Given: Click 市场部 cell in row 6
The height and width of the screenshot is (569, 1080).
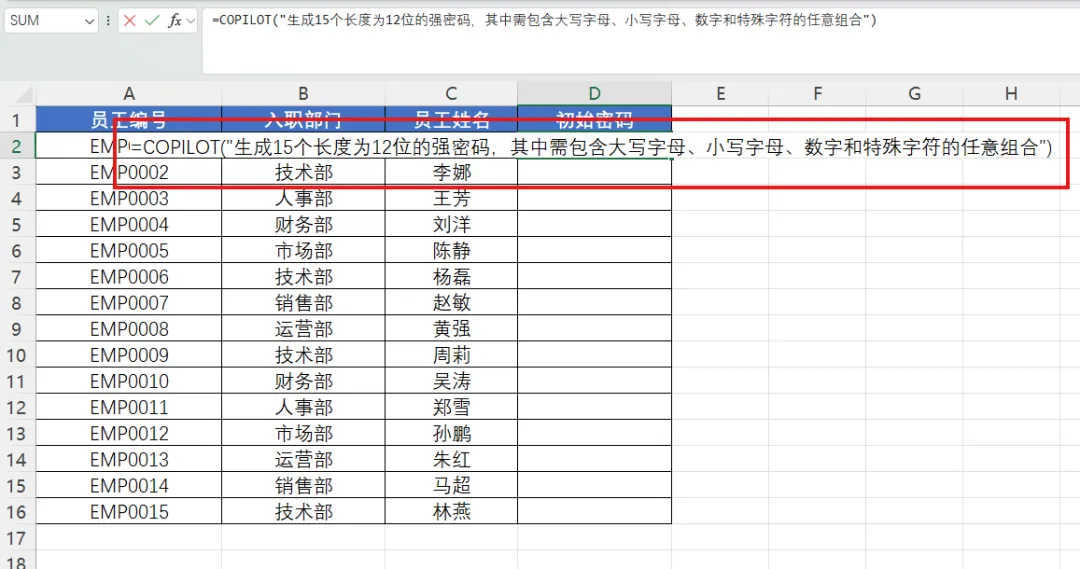Looking at the screenshot, I should (x=303, y=251).
